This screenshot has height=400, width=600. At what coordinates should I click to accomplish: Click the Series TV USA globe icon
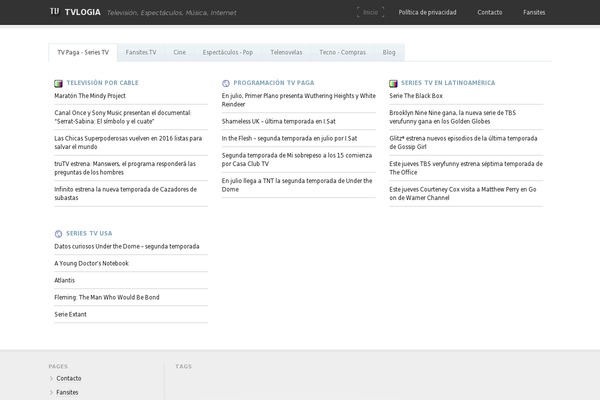pyautogui.click(x=58, y=233)
